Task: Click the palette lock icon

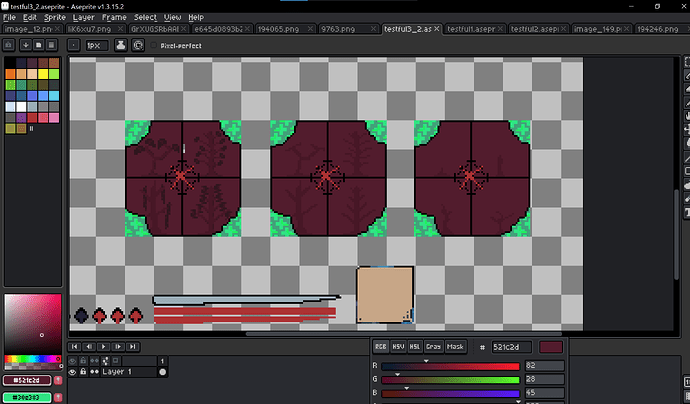Action: pos(10,45)
